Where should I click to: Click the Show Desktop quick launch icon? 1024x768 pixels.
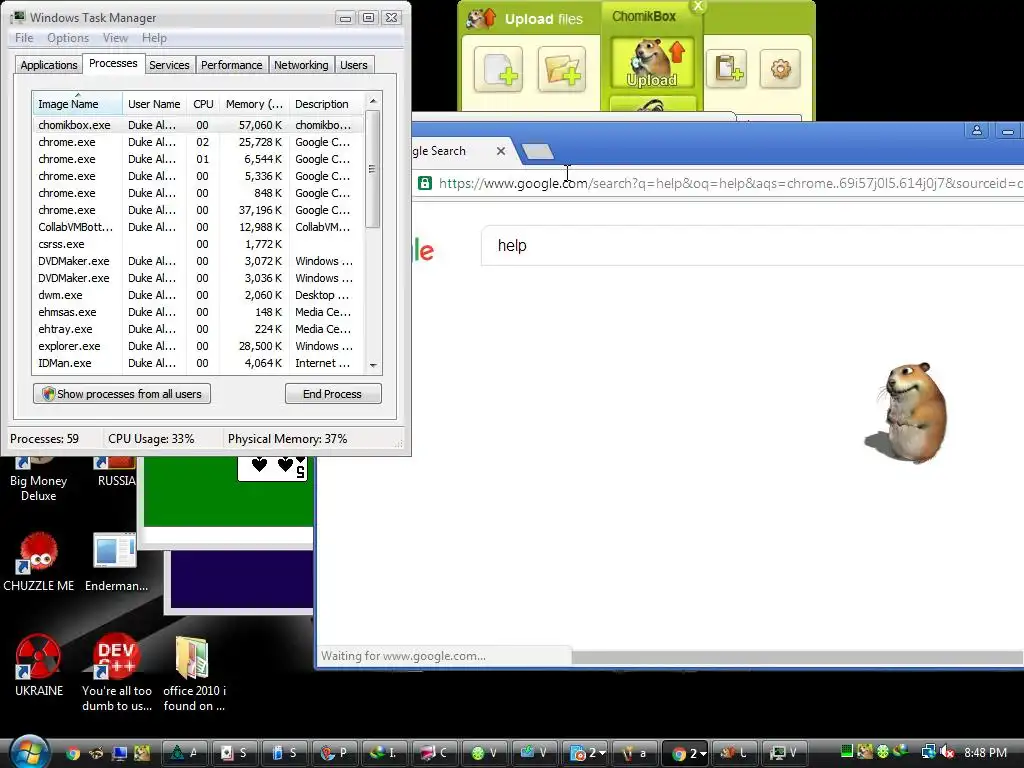pyautogui.click(x=120, y=753)
